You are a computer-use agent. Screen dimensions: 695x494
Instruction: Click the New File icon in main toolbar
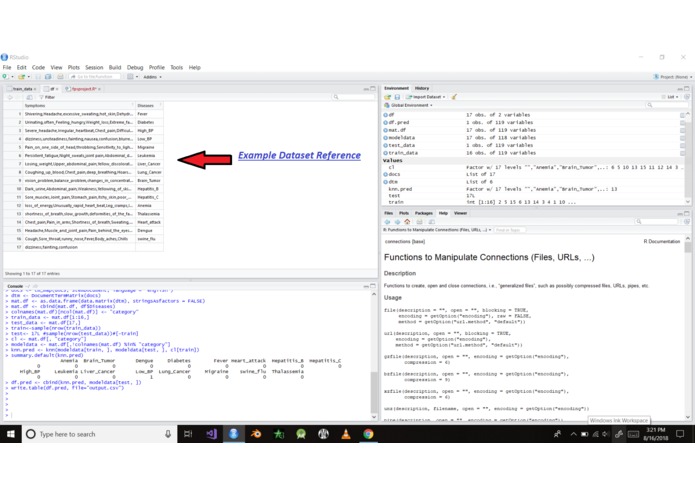click(5, 77)
